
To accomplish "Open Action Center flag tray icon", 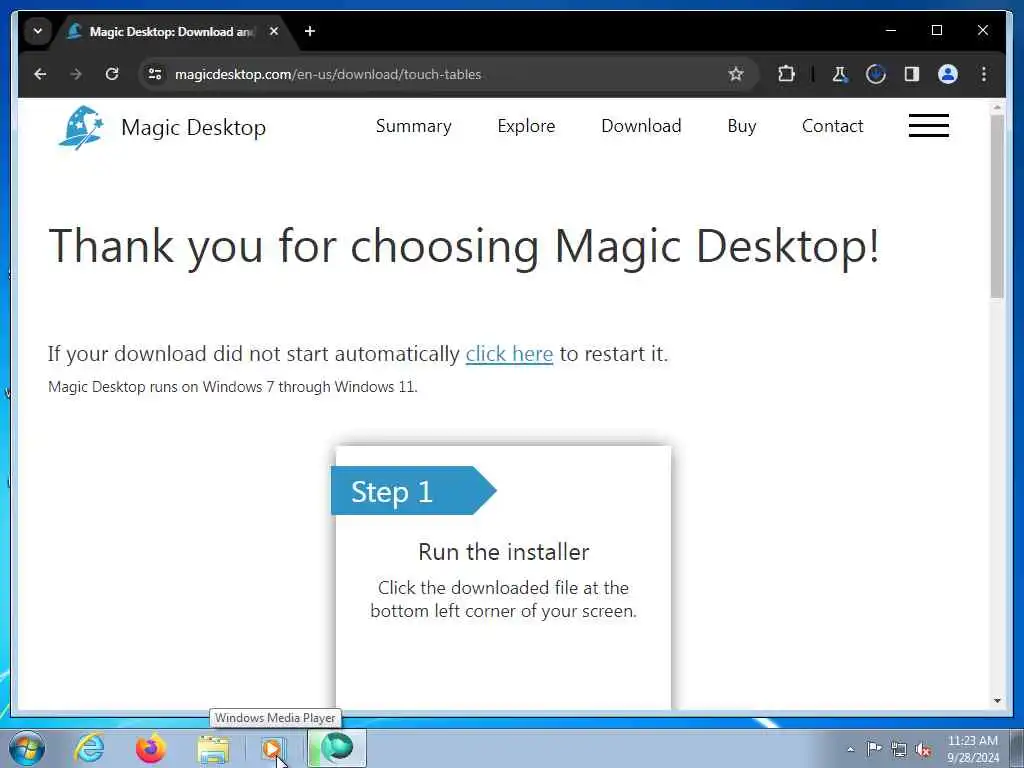I will (874, 748).
